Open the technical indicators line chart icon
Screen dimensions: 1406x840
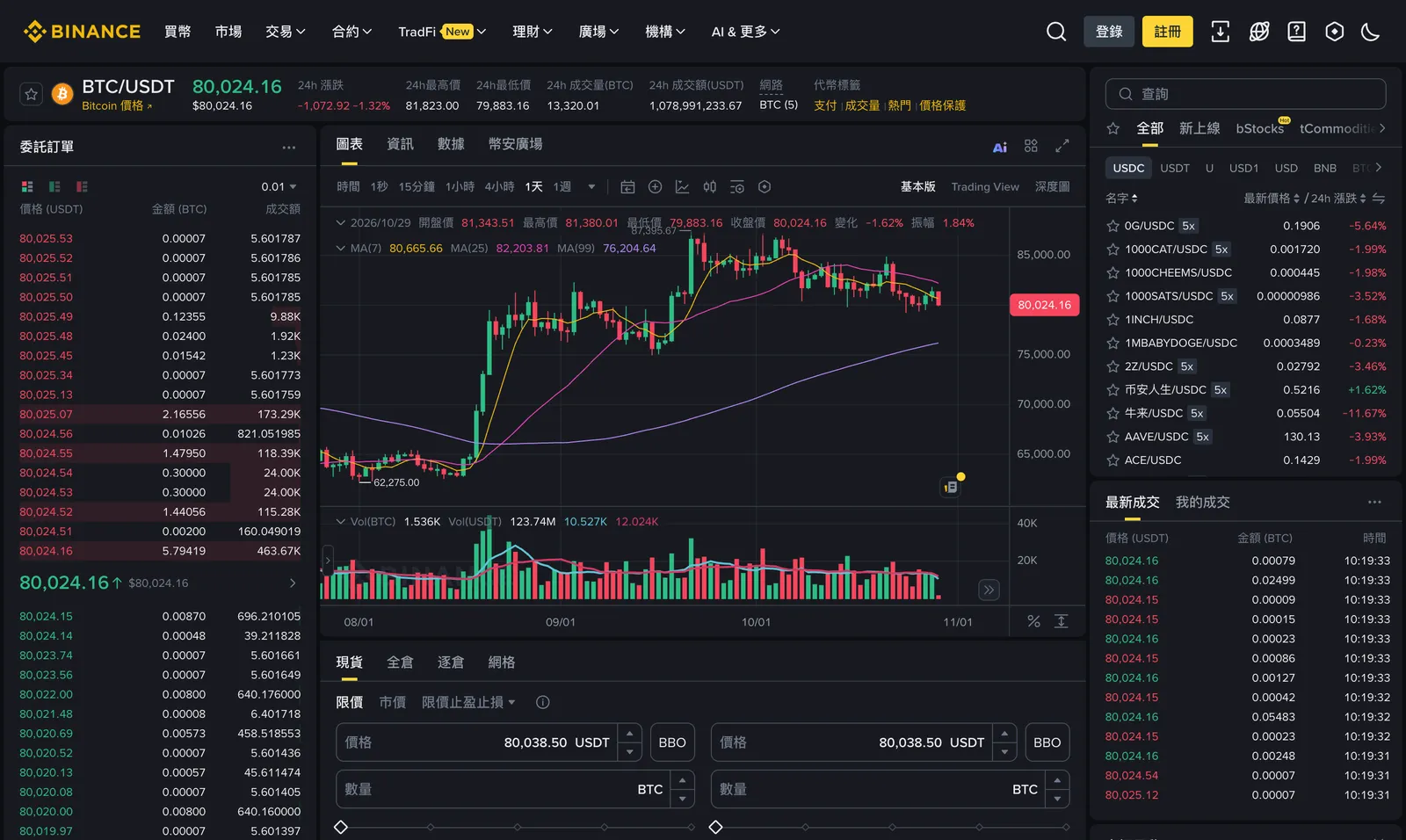(x=682, y=187)
